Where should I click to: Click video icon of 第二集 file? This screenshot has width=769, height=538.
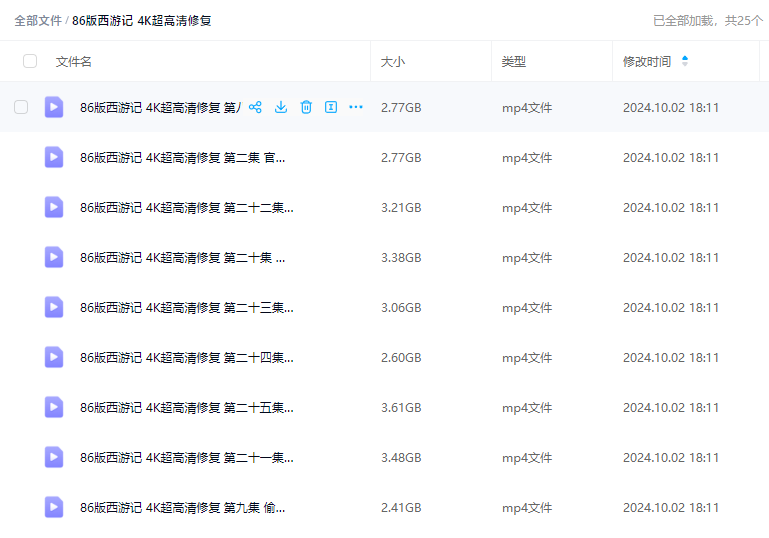click(x=54, y=157)
